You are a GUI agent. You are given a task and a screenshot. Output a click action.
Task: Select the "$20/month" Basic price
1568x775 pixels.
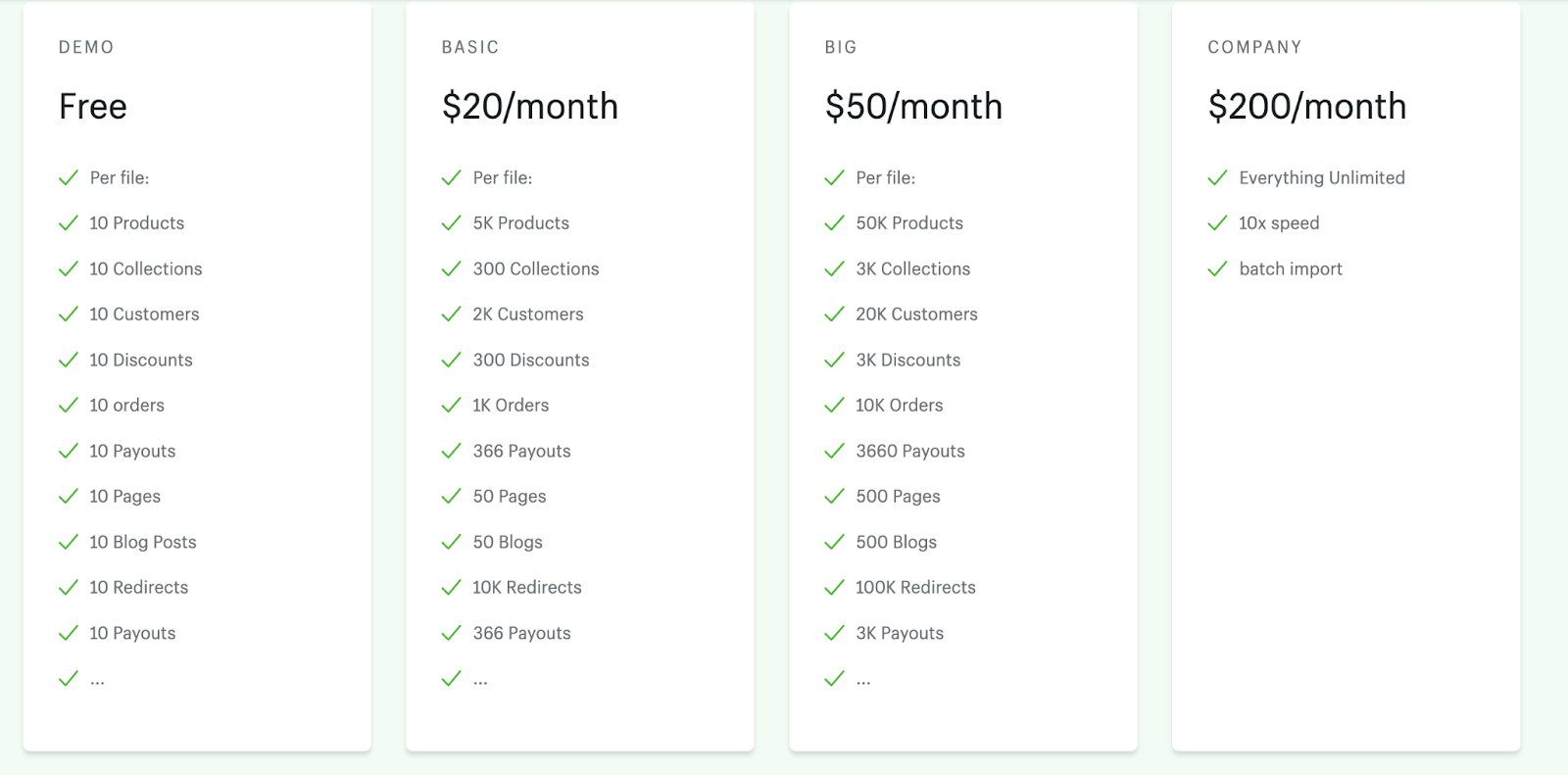coord(530,107)
